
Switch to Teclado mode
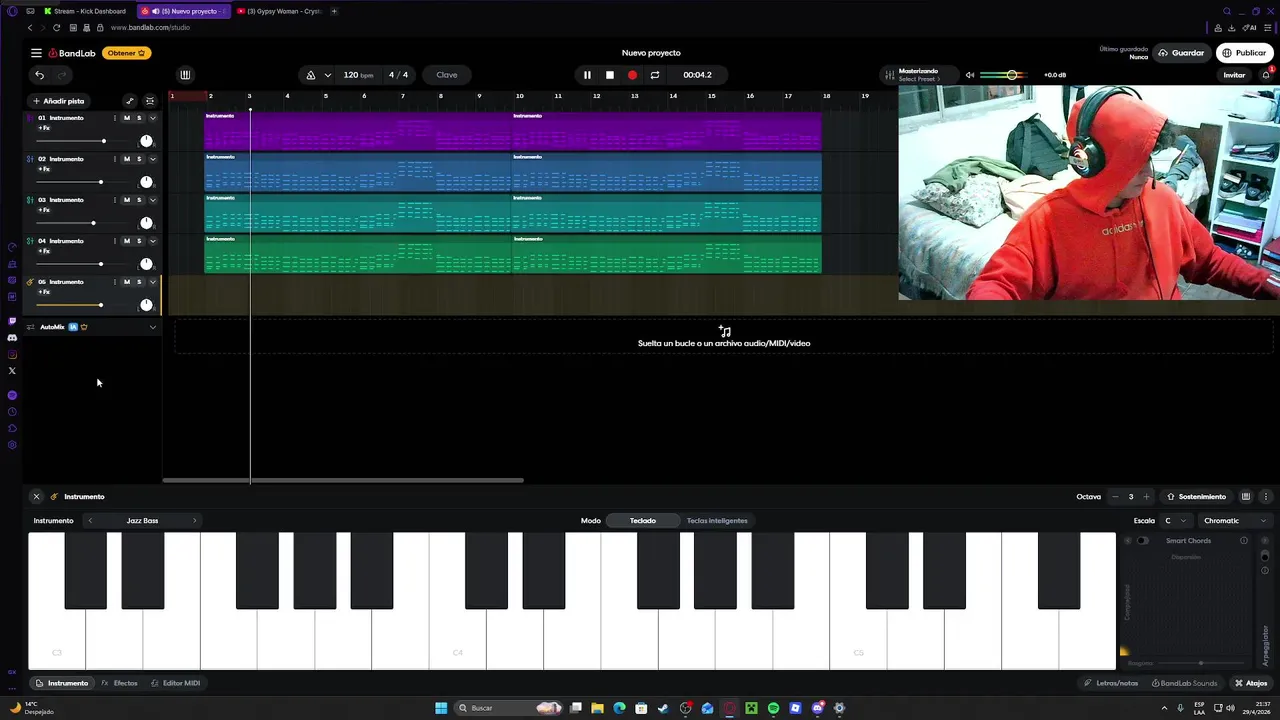[643, 521]
